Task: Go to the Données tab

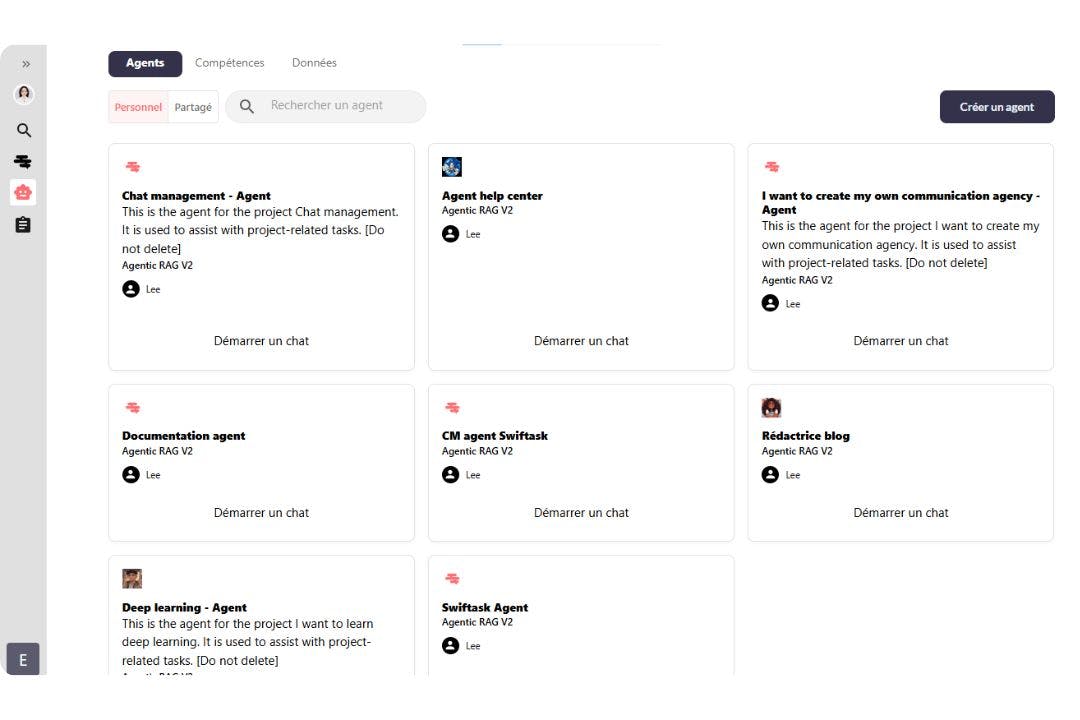Action: click(314, 63)
